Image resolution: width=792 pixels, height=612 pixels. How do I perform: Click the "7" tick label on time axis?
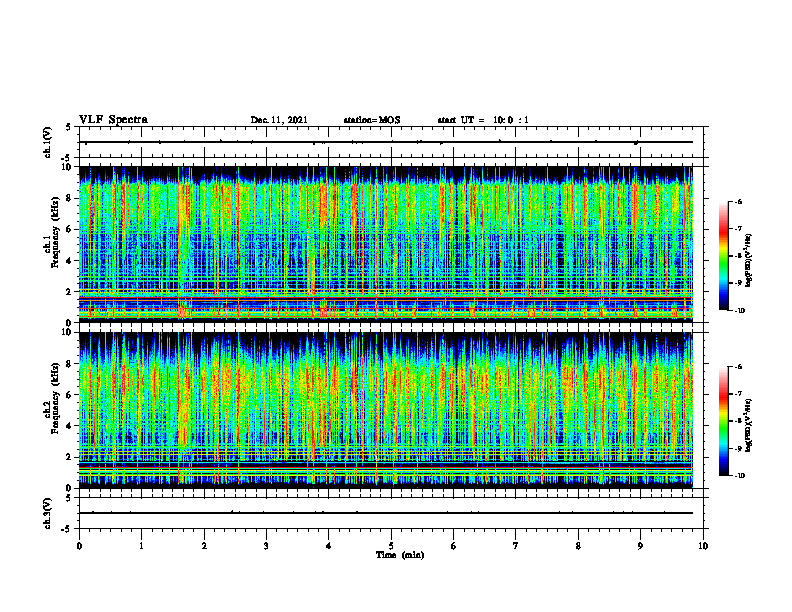(516, 546)
